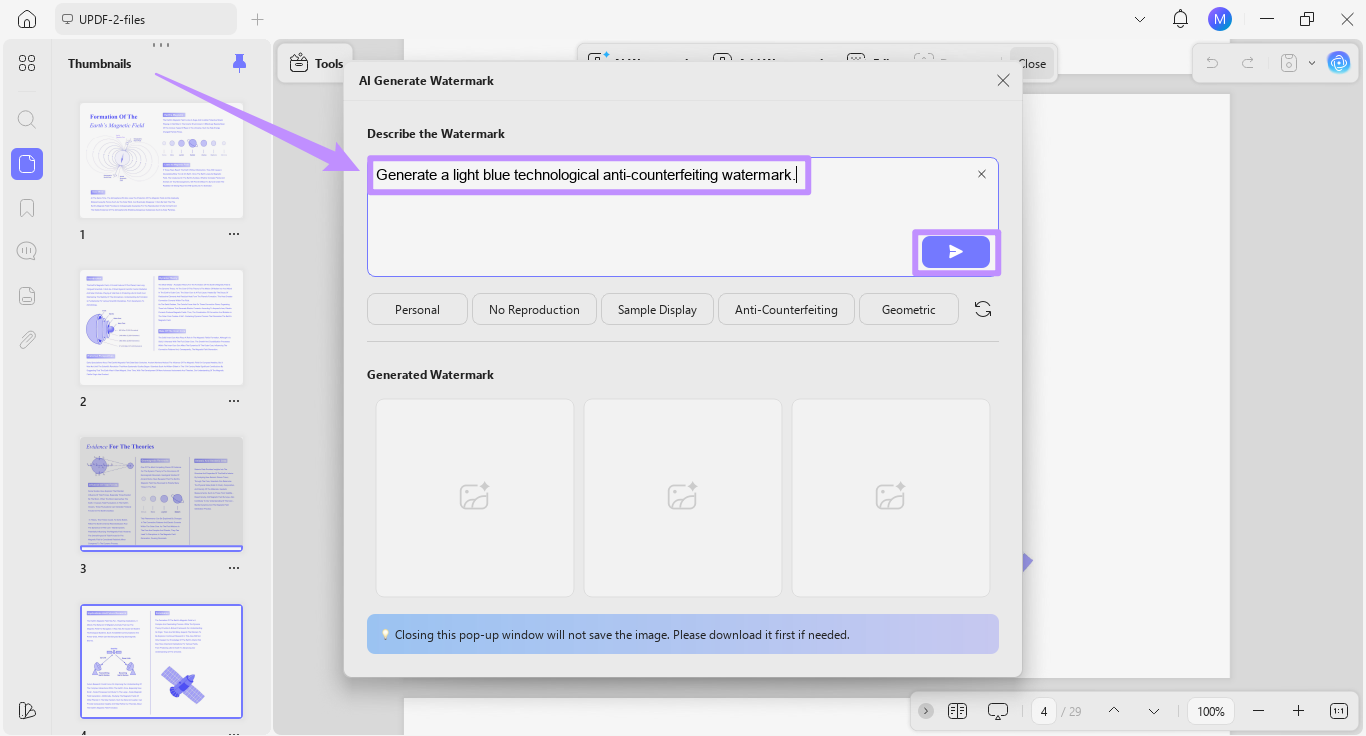Select the page thumbnails sidebar icon
This screenshot has width=1366, height=736.
click(x=27, y=164)
